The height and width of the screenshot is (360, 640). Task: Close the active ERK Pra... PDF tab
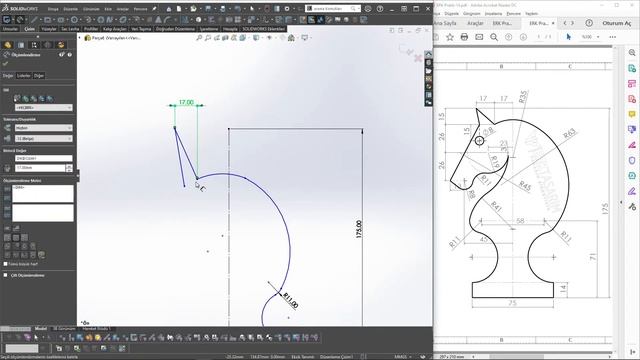pyautogui.click(x=553, y=23)
